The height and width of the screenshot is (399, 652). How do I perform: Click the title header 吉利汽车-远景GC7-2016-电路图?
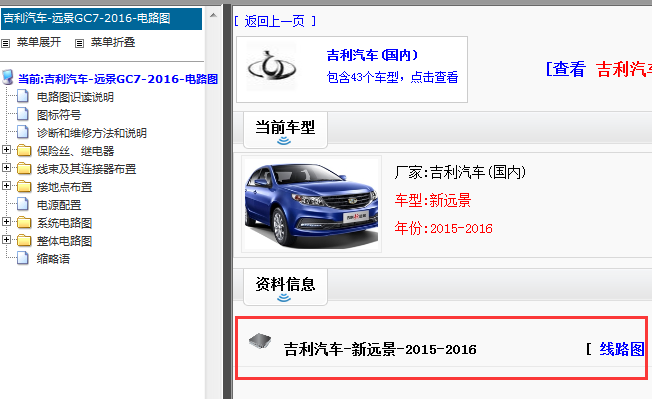coord(101,19)
